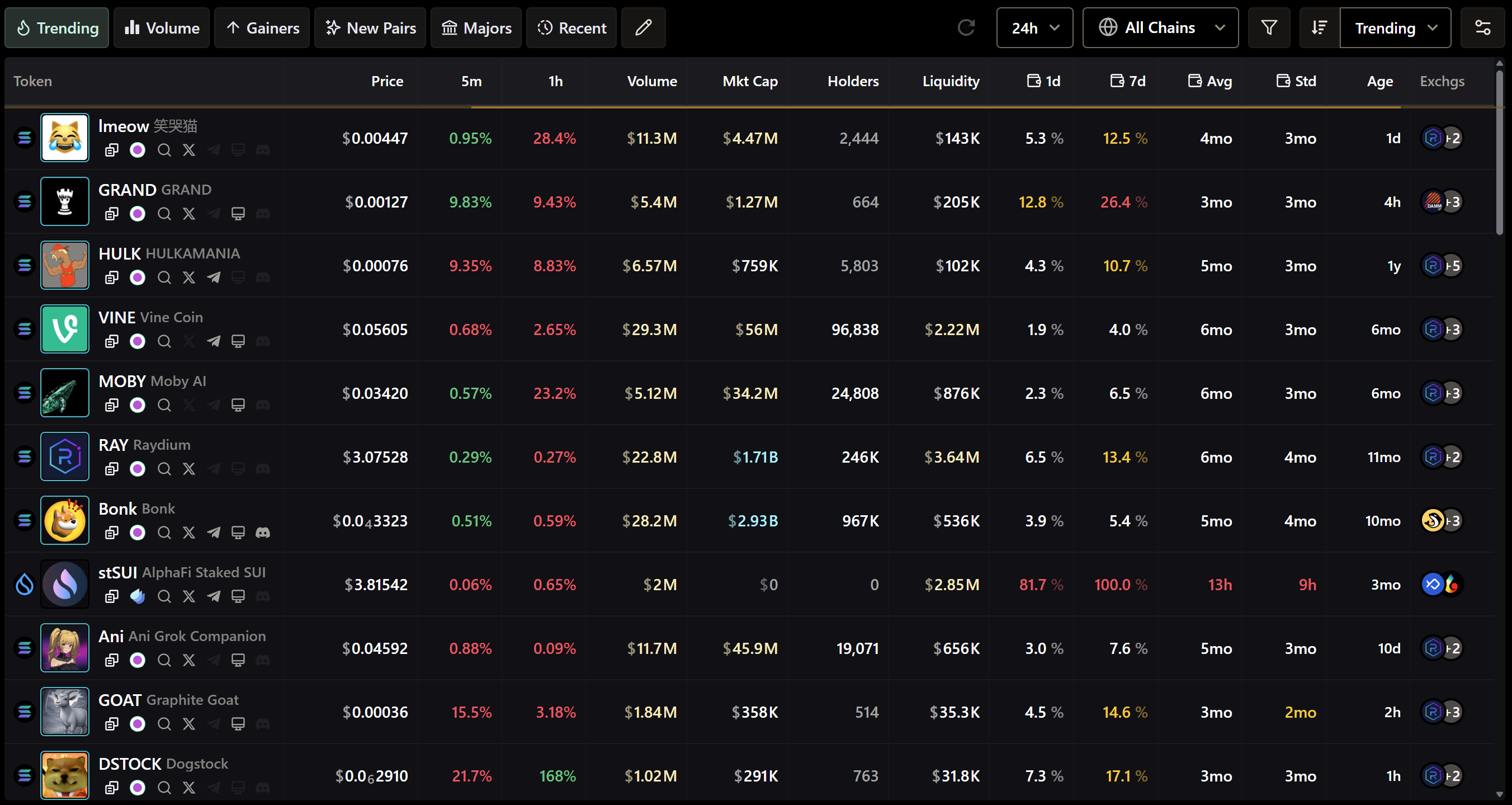This screenshot has width=1512, height=805.
Task: Click MOBY holders count 24,808
Action: 855,393
